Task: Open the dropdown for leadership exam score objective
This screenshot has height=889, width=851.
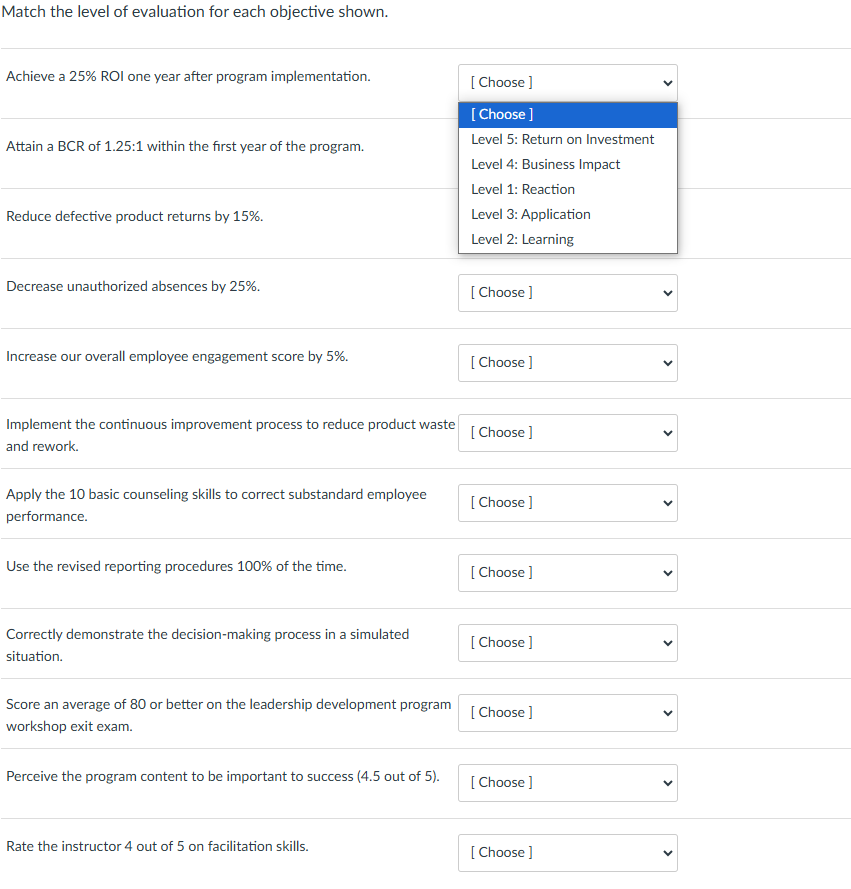Action: pyautogui.click(x=567, y=712)
